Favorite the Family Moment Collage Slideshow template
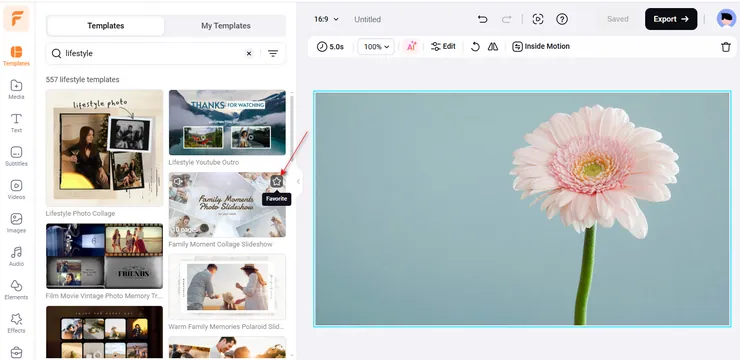This screenshot has height=360, width=740. pyautogui.click(x=277, y=181)
